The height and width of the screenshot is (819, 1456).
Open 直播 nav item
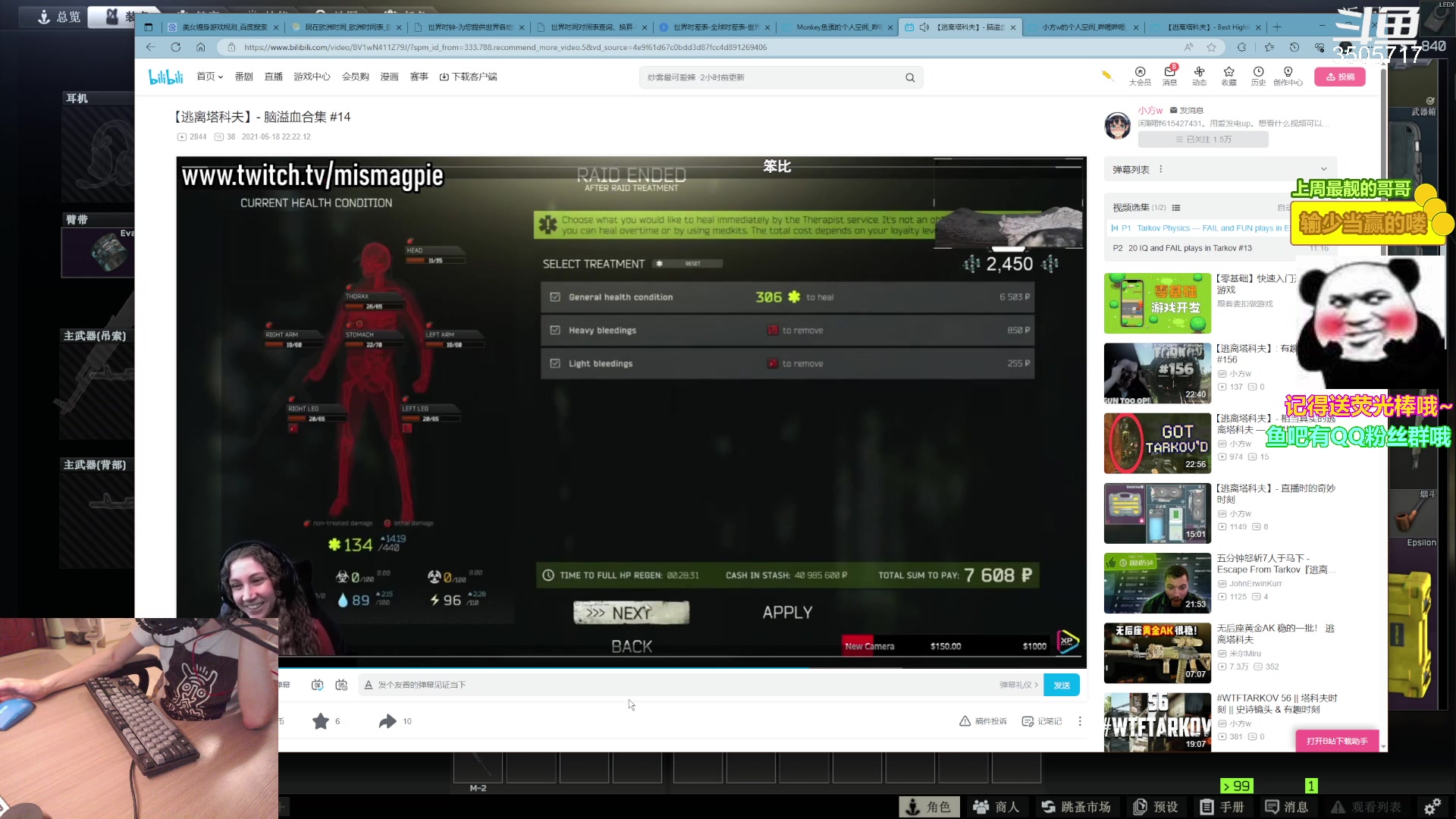click(273, 77)
